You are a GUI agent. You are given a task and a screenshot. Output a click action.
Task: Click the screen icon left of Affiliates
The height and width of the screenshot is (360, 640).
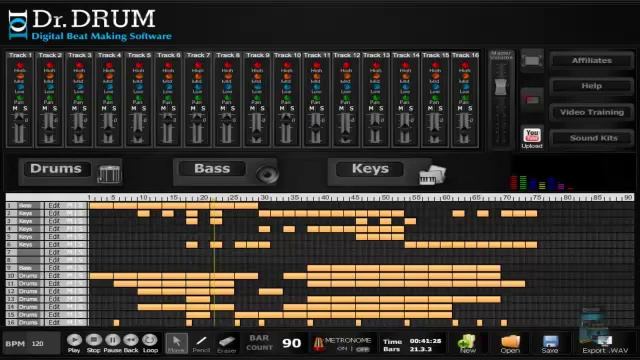tap(532, 60)
